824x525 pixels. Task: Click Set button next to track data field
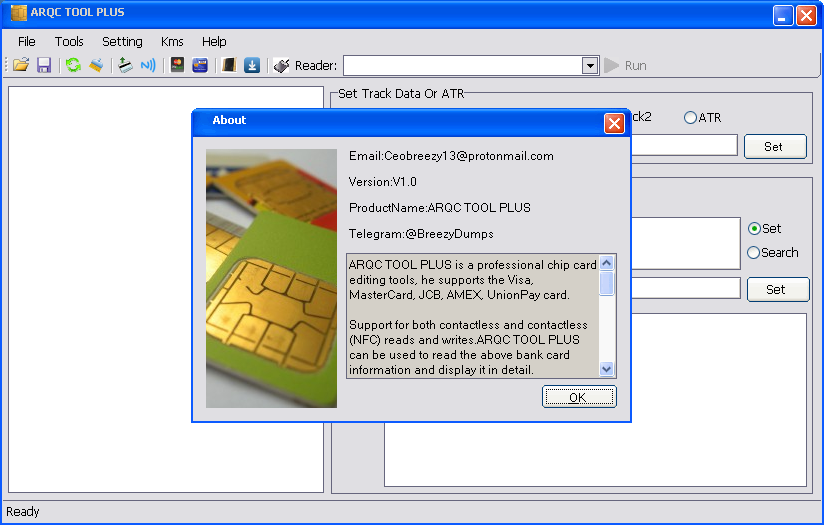pos(774,146)
